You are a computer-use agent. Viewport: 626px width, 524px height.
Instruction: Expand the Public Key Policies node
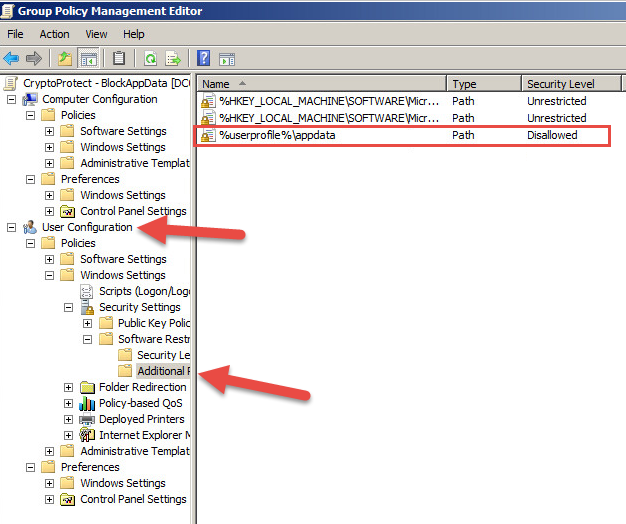[x=88, y=323]
